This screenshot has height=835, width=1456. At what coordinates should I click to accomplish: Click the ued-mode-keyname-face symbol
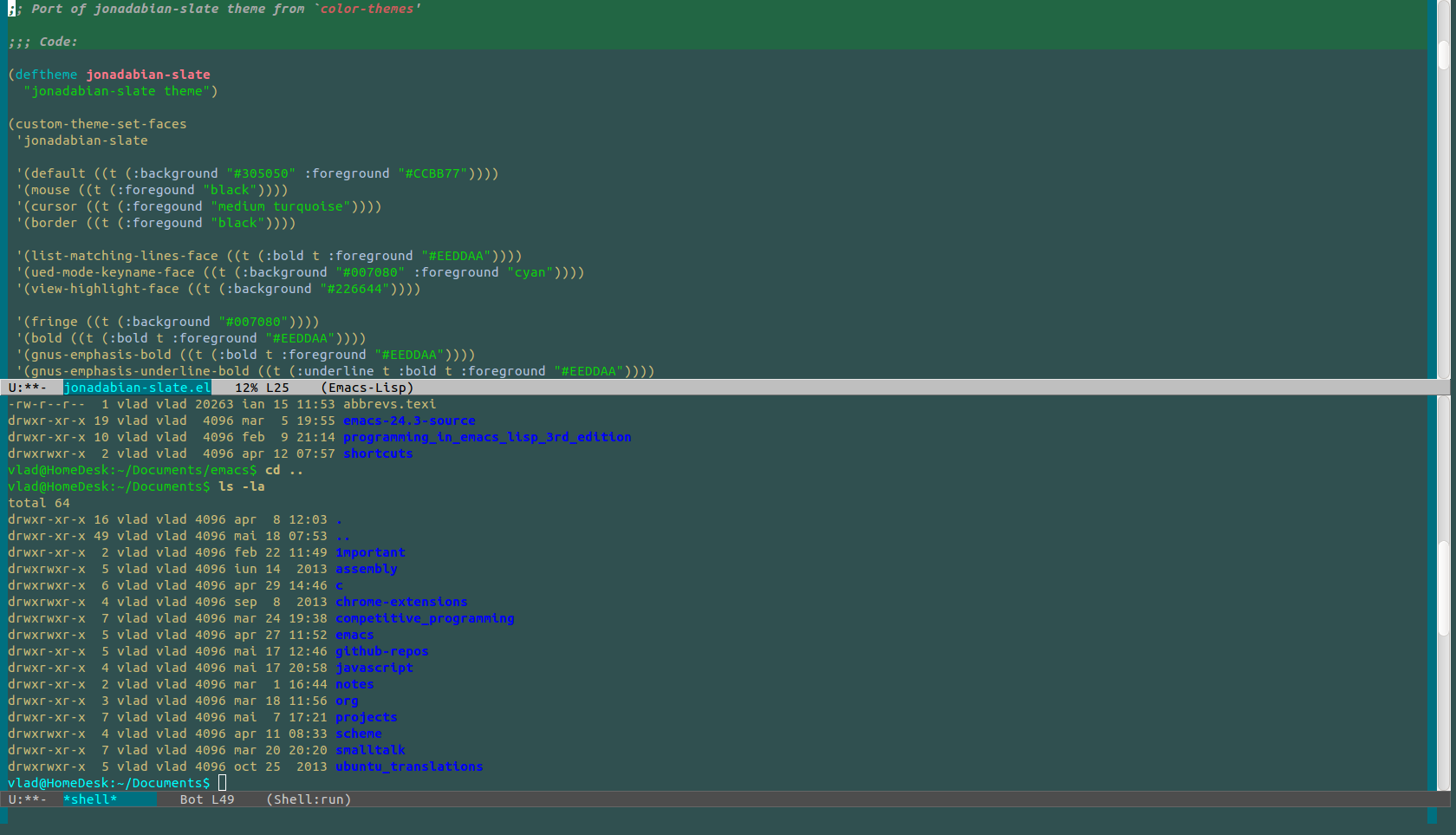tap(113, 272)
